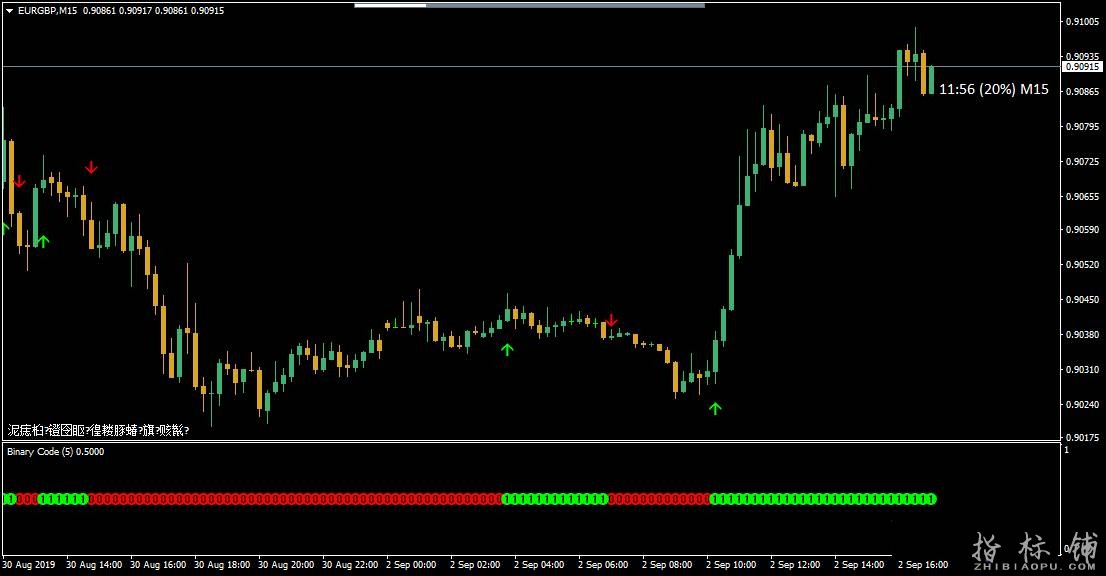Viewport: 1106px width, 576px height.
Task: Click price level 0.90865 on the price scale
Action: click(x=1083, y=92)
